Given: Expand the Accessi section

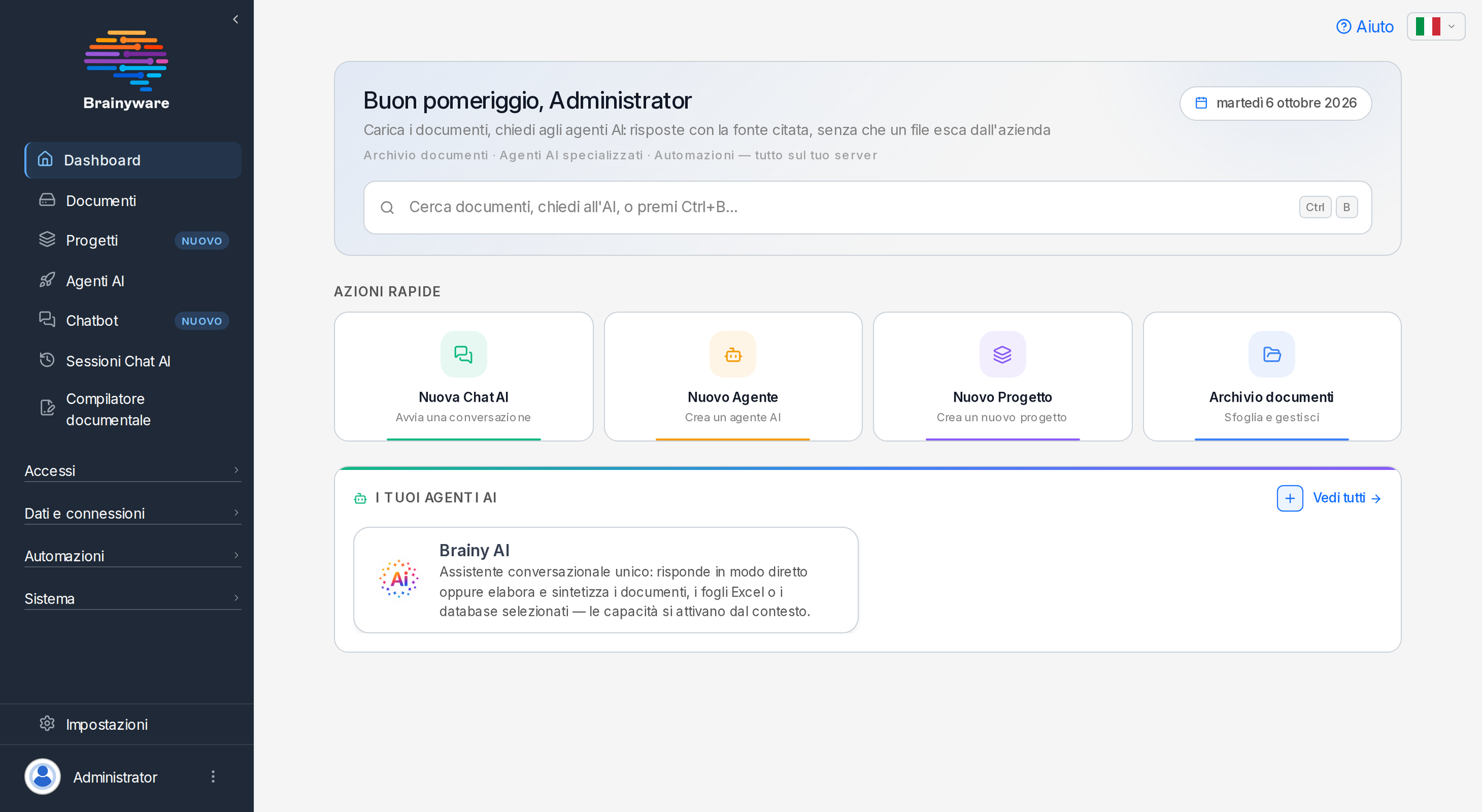Looking at the screenshot, I should click(133, 471).
